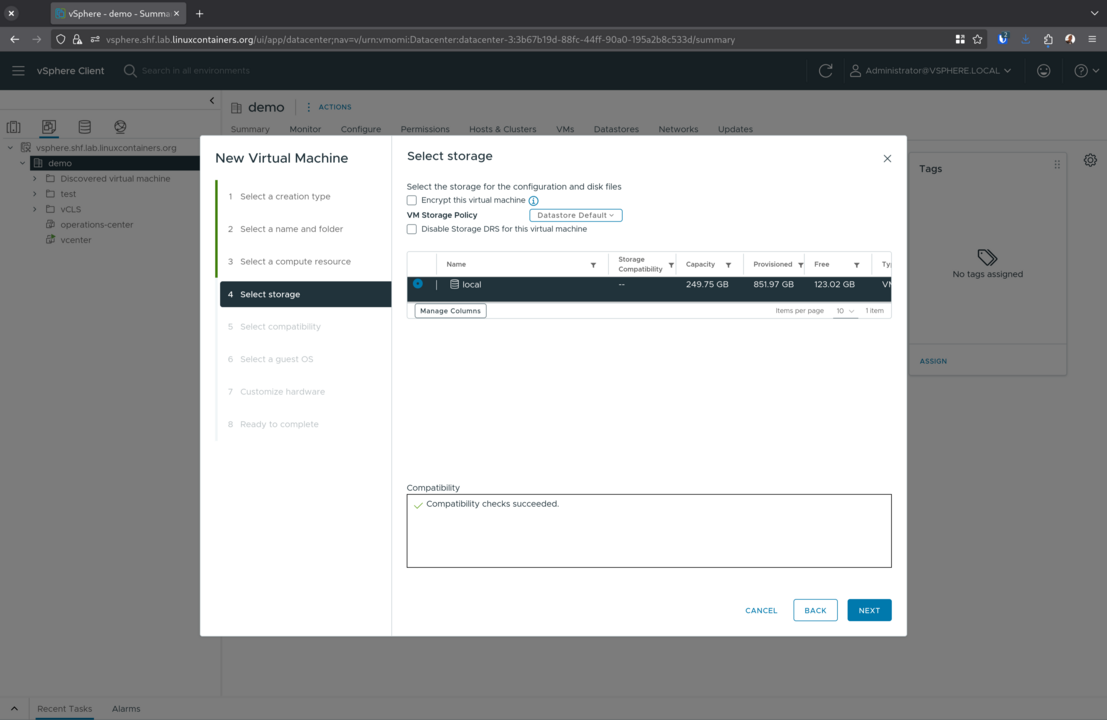Open the Alarms panel at the bottom
The width and height of the screenshot is (1107, 720).
coord(126,708)
